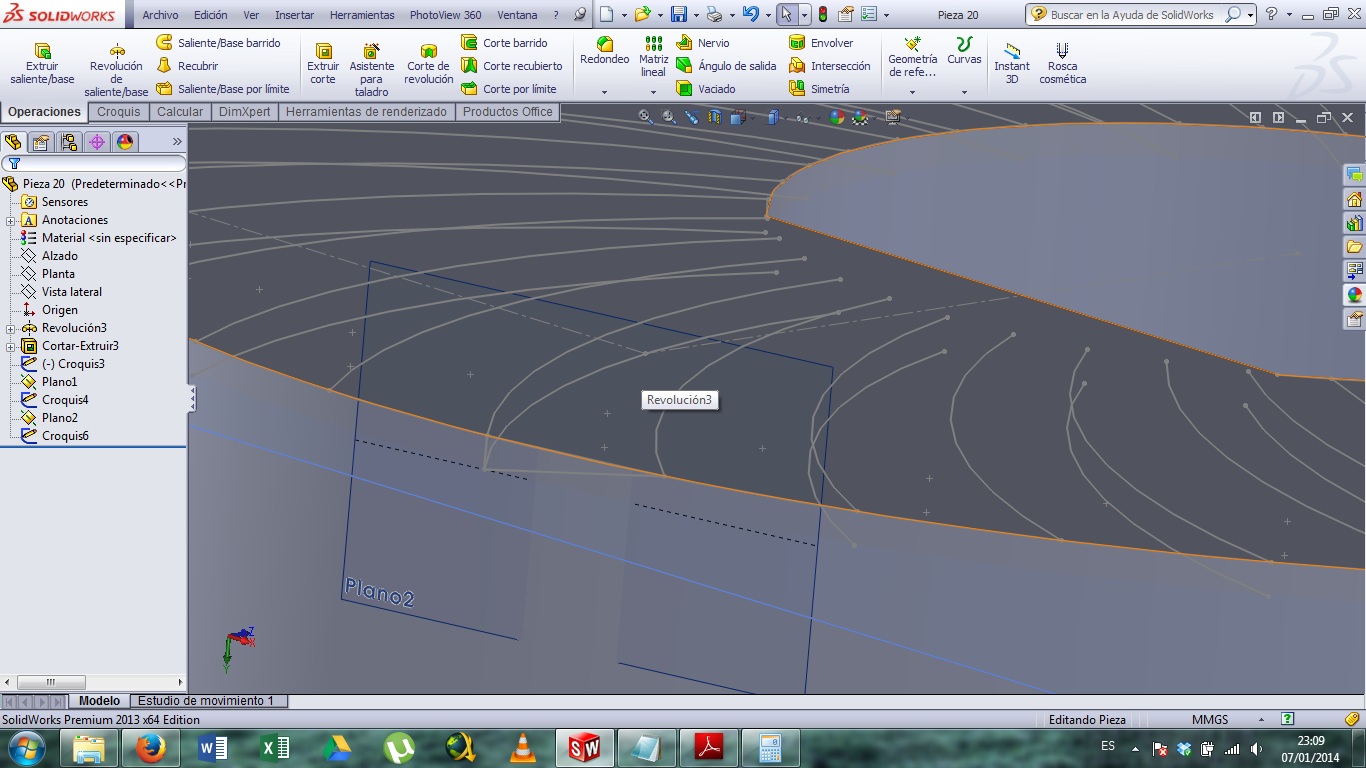Select the Intersección tool

click(x=830, y=66)
